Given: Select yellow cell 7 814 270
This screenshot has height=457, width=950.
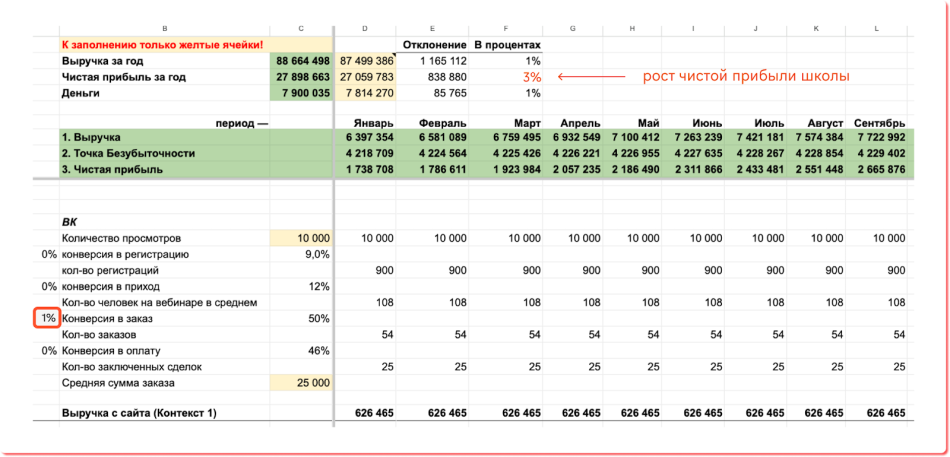Looking at the screenshot, I should 366,93.
